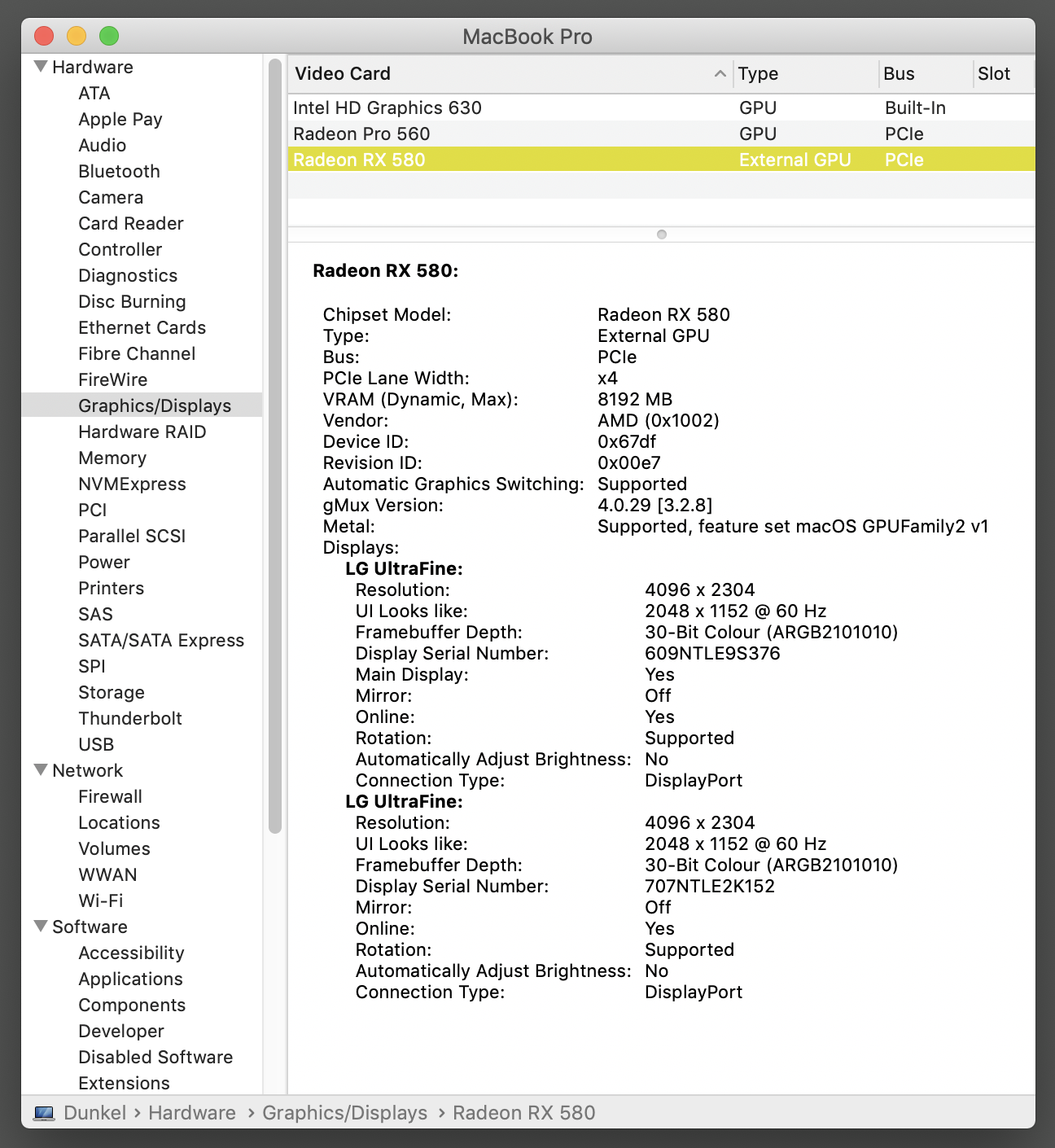
Task: Open the Card Reader entry
Action: (131, 223)
